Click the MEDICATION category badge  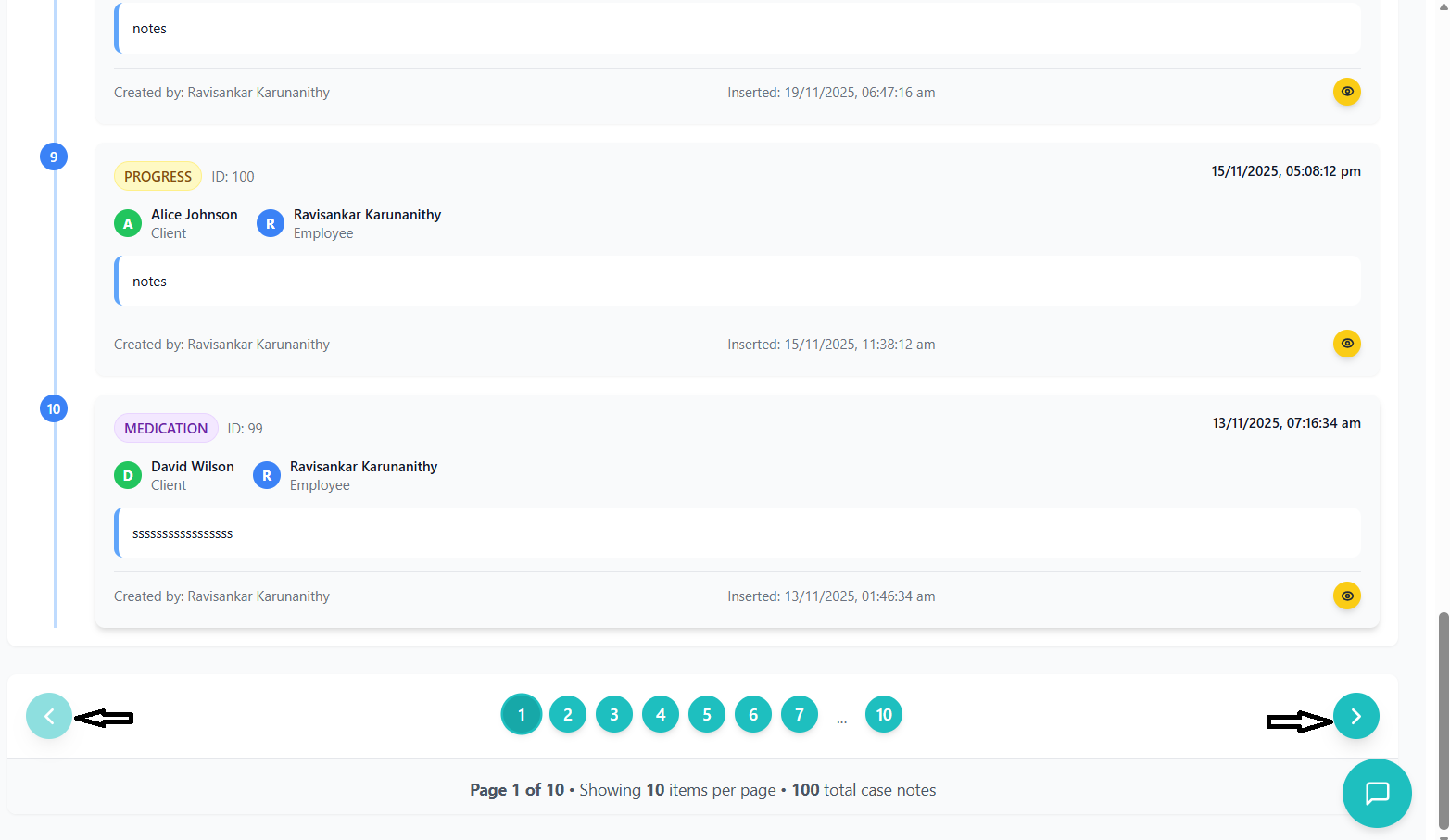point(166,428)
